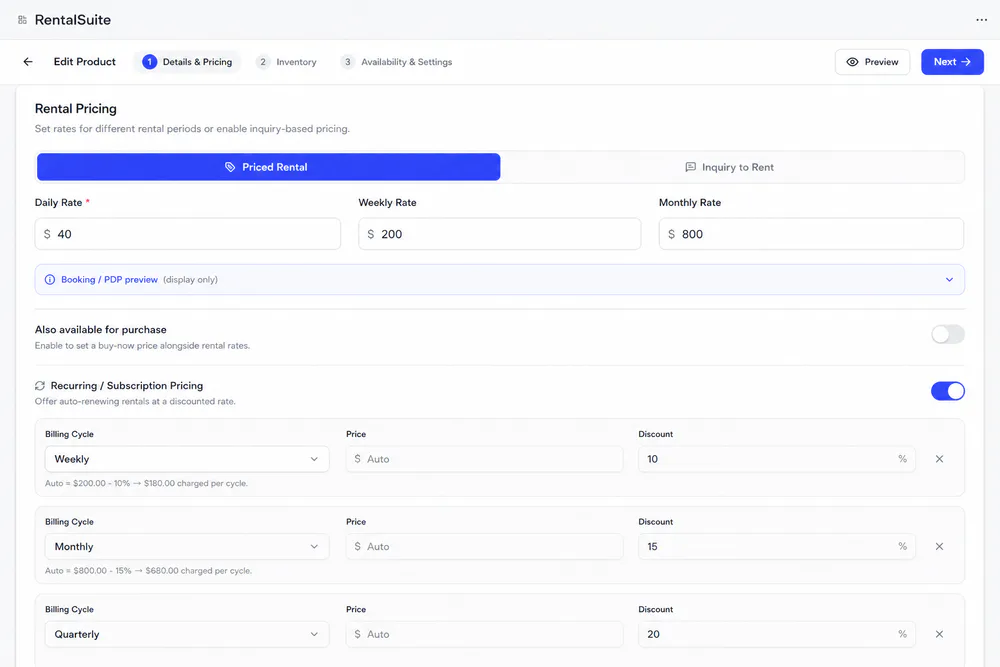Click the Weekly cycle Auto price field

click(485, 459)
